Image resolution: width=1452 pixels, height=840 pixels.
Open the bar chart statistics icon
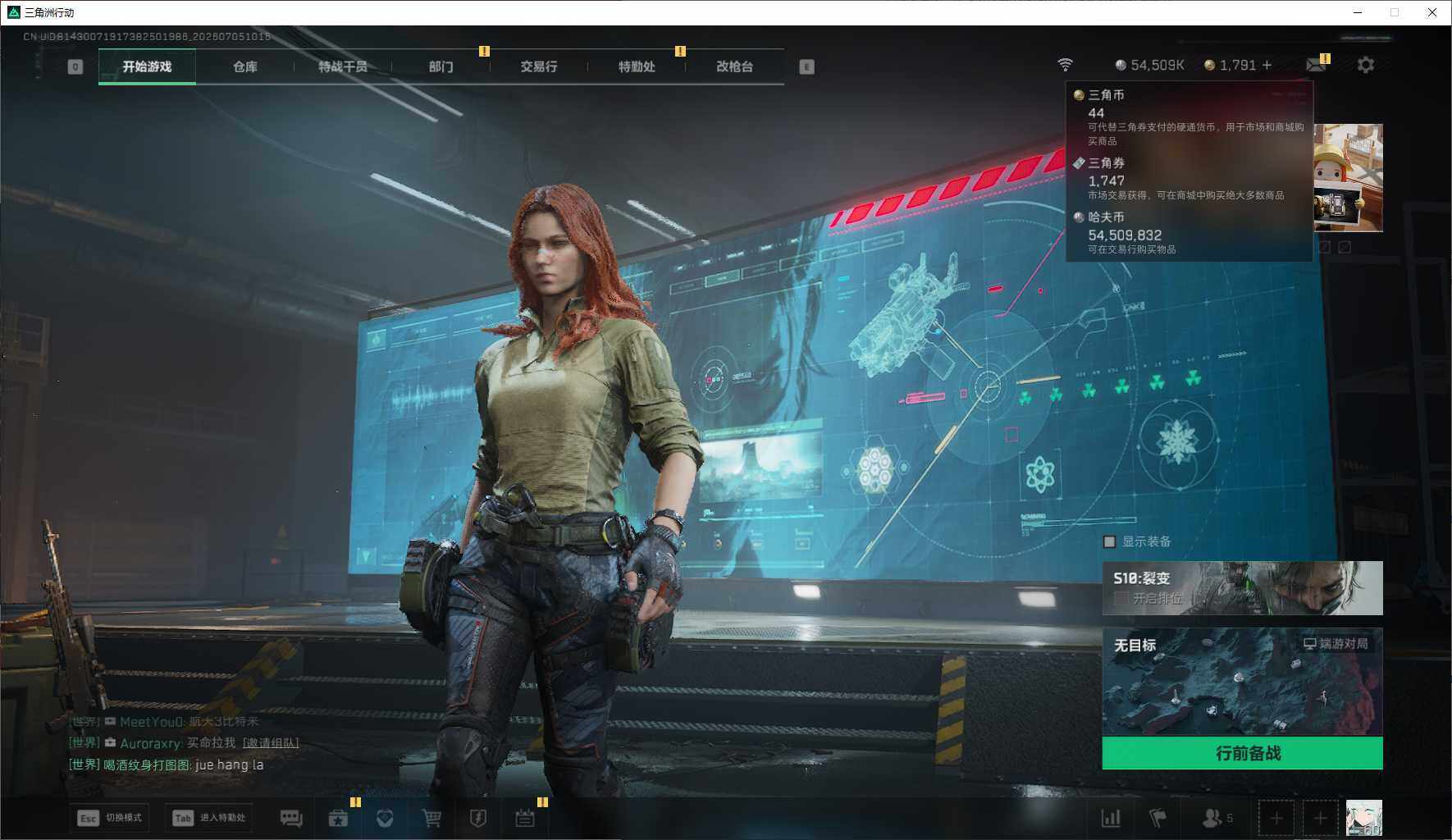[1111, 818]
